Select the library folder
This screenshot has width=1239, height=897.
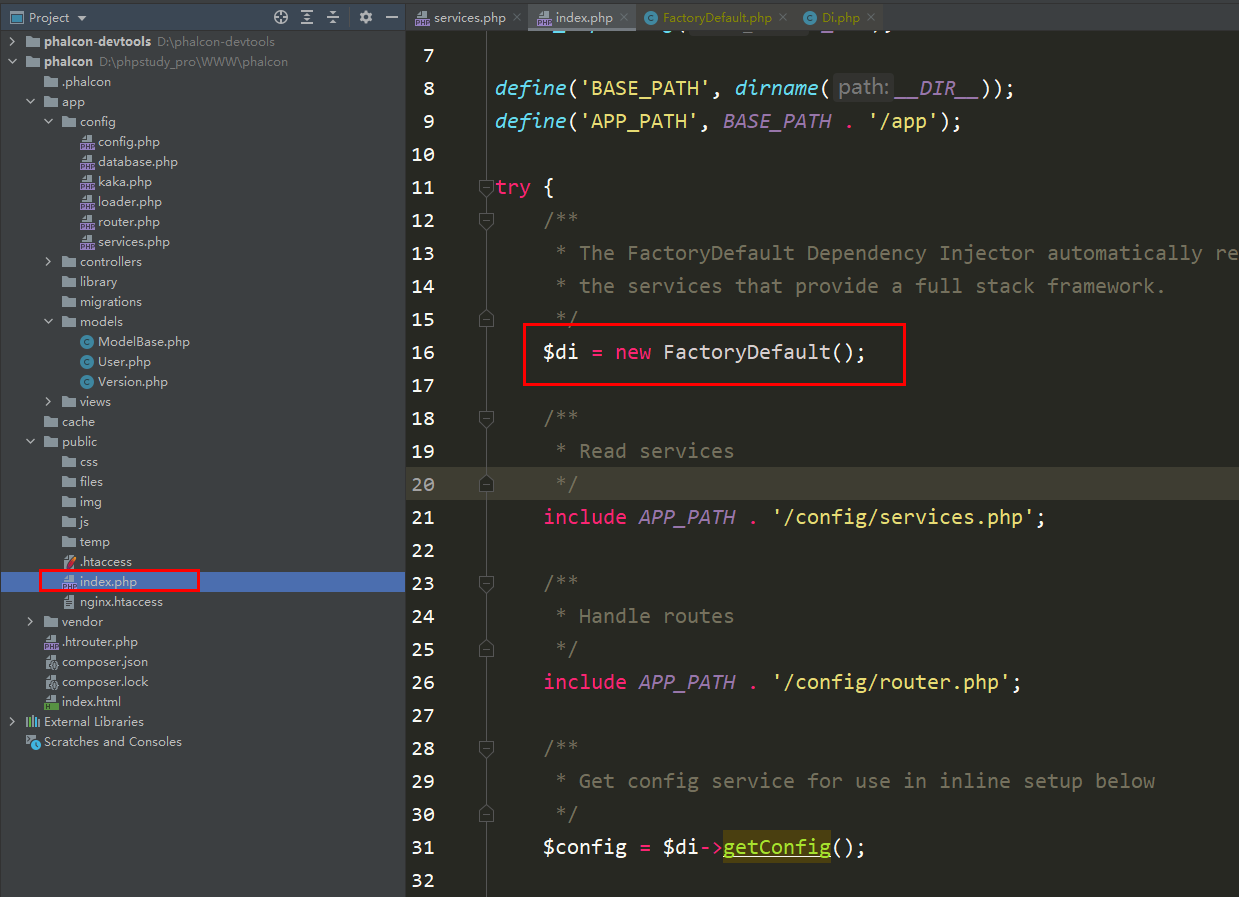point(98,282)
